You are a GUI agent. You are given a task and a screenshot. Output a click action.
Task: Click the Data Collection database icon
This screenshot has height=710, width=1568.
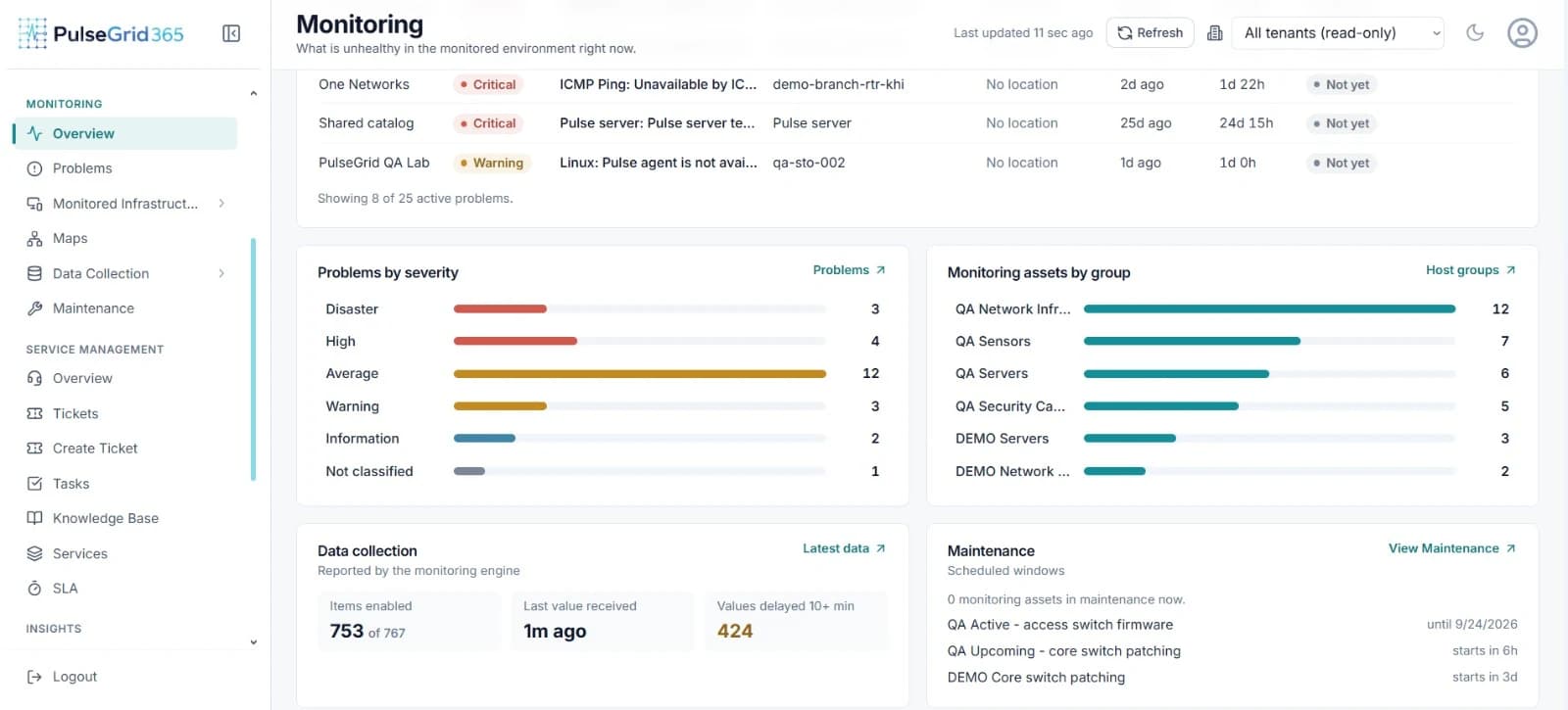pyautogui.click(x=34, y=273)
